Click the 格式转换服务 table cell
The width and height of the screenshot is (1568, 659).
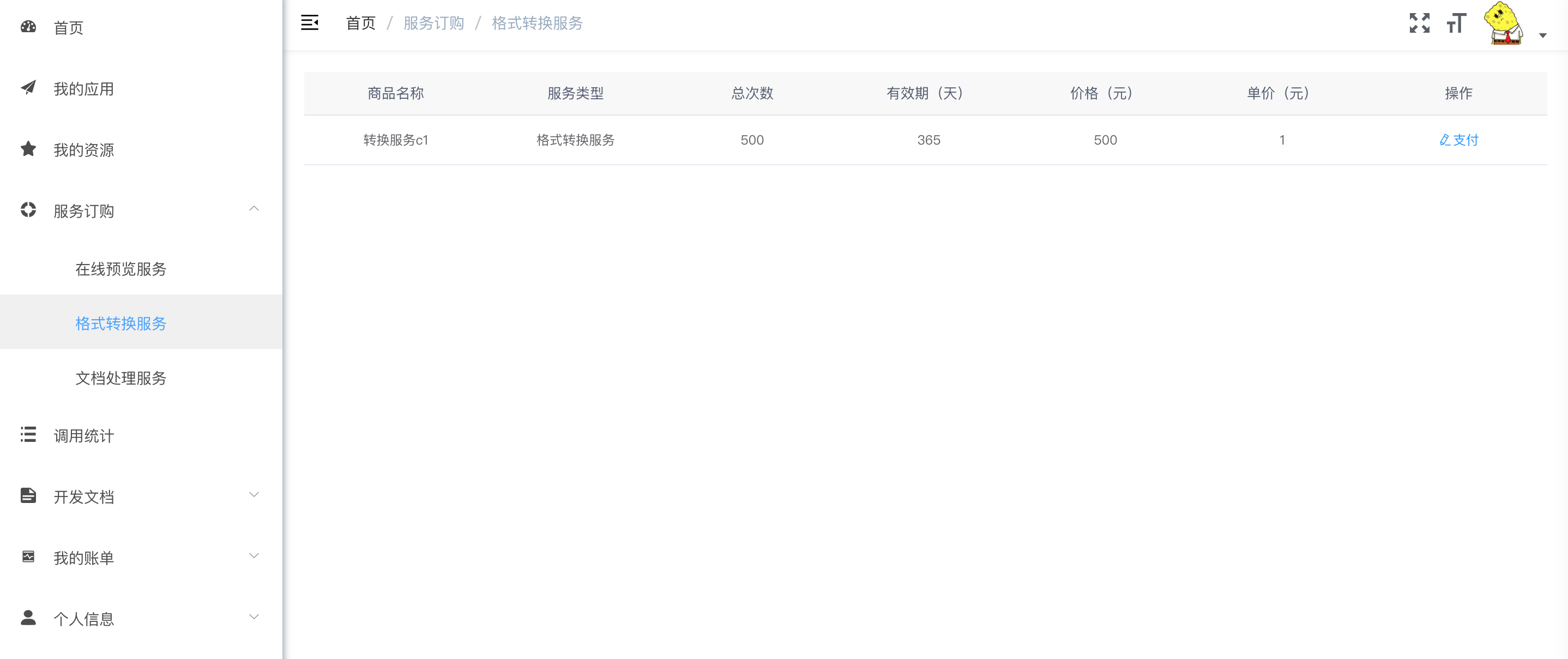coord(575,140)
